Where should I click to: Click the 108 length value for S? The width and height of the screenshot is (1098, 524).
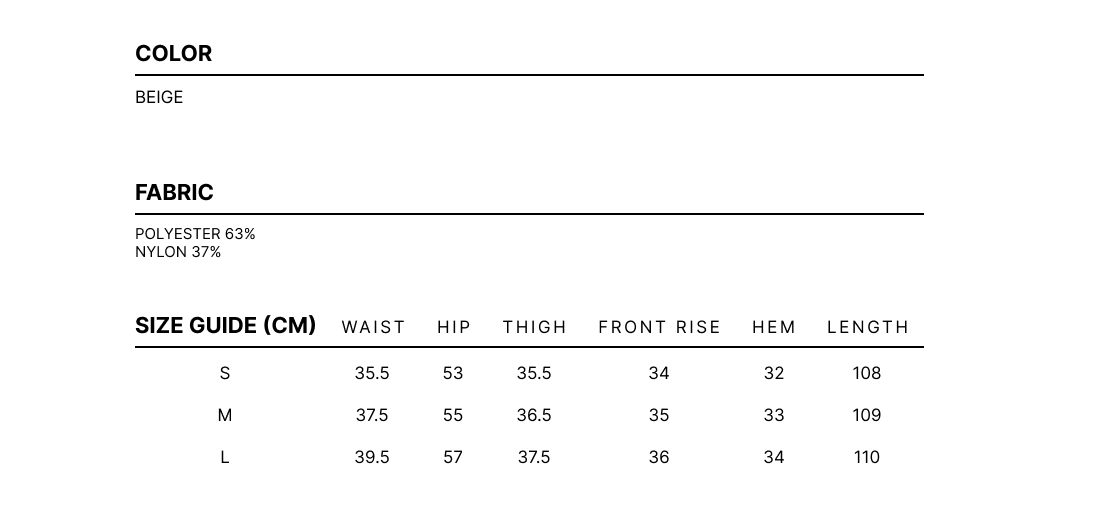tap(867, 373)
